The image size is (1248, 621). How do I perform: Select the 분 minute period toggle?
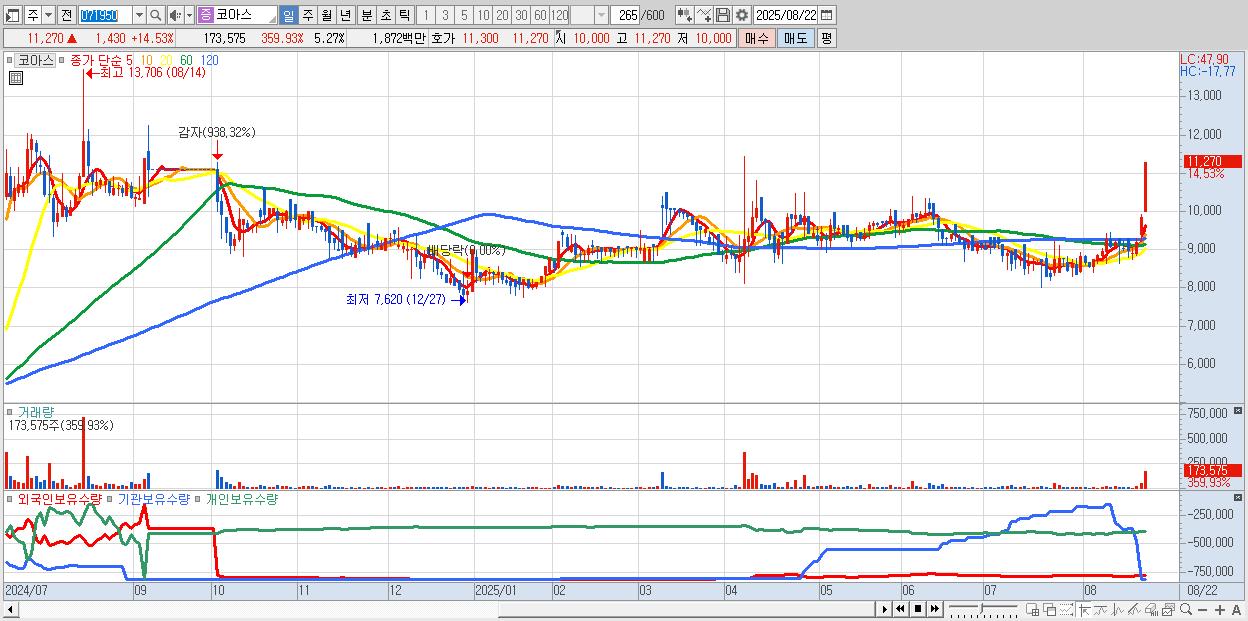click(x=365, y=15)
